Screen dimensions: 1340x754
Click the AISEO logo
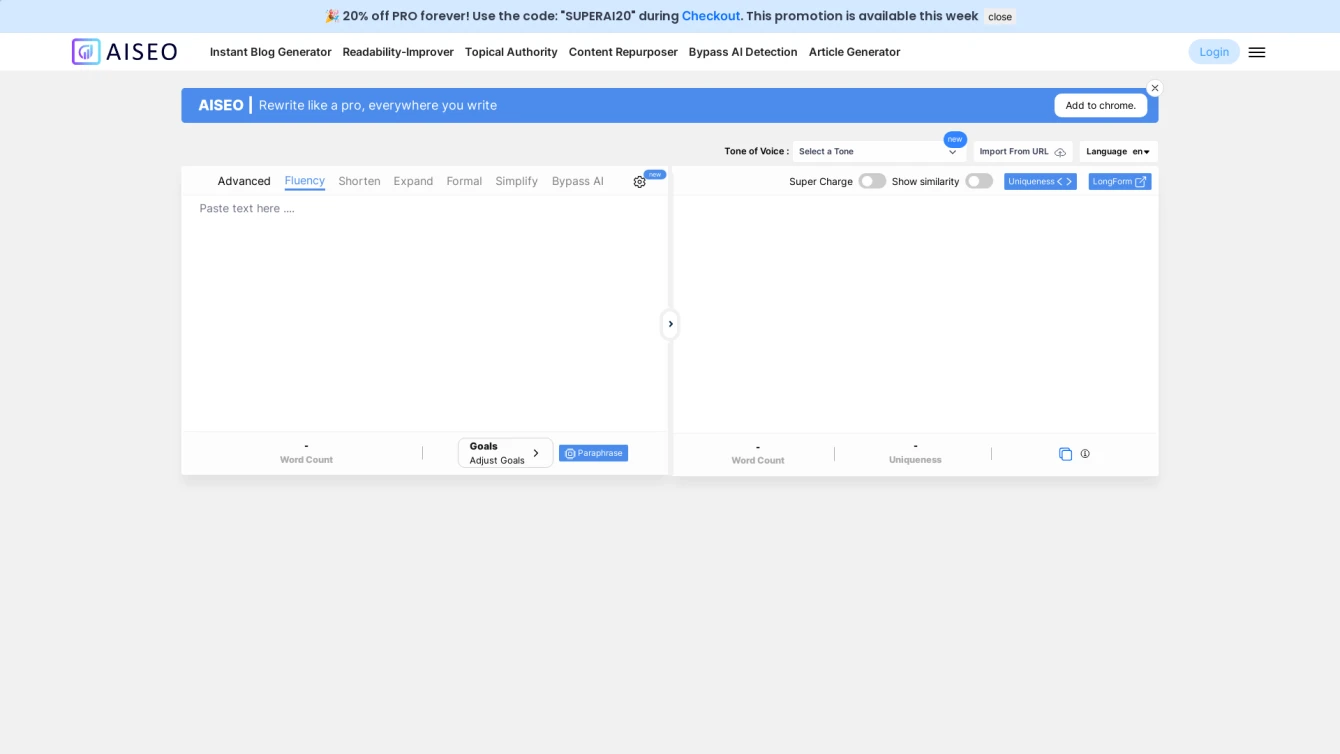pos(124,52)
